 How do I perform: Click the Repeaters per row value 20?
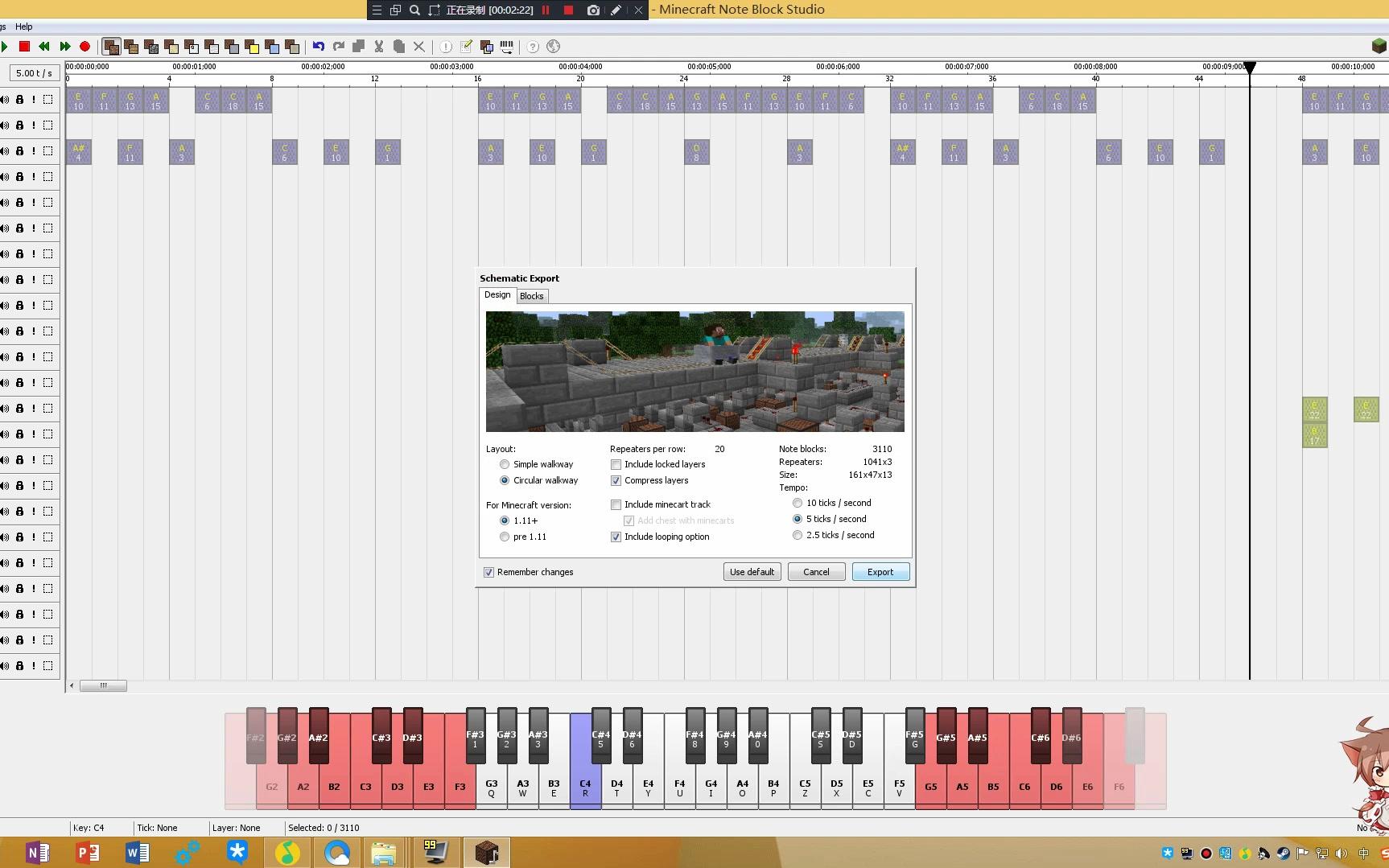coord(719,449)
